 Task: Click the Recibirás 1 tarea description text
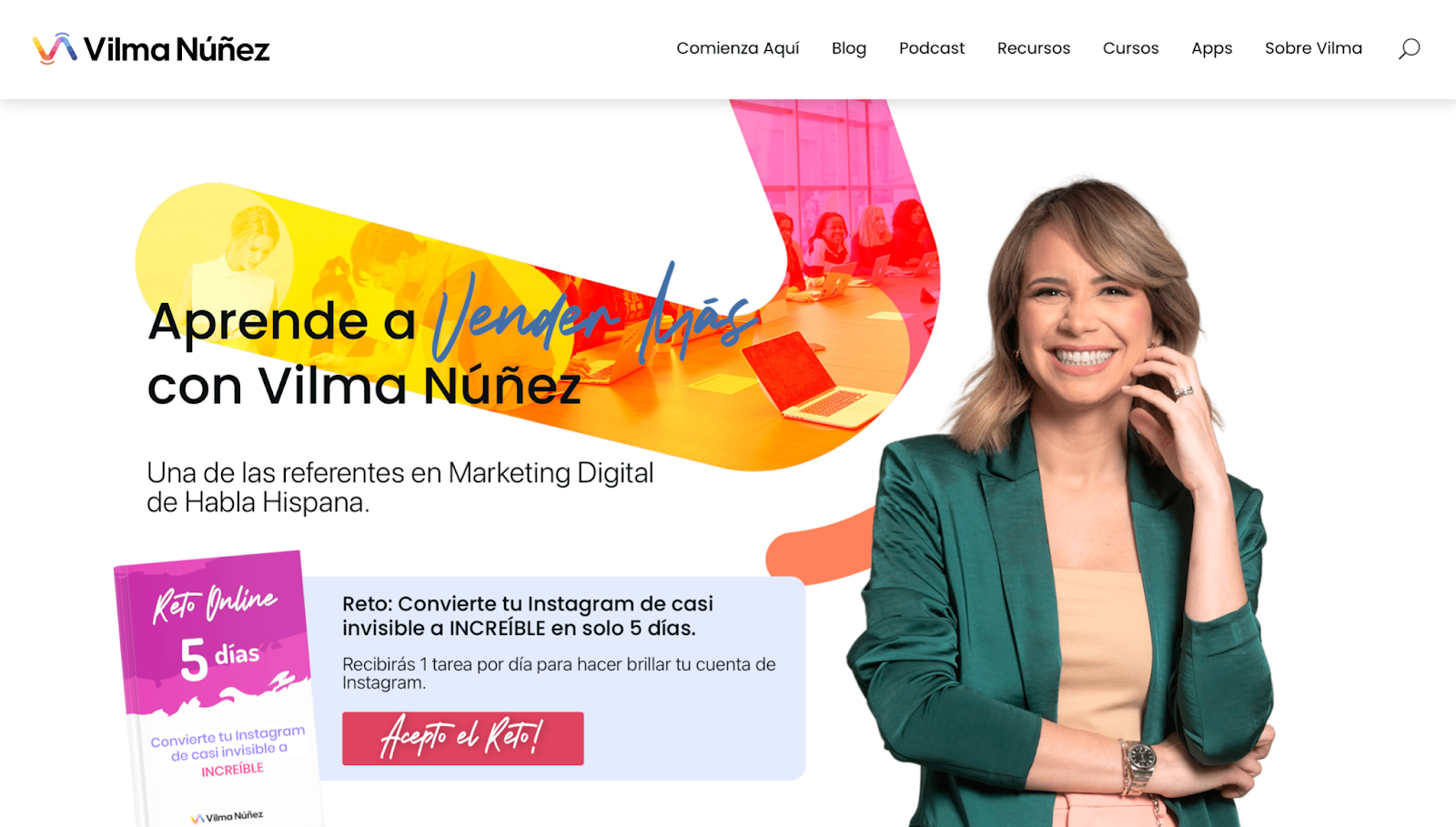coord(559,673)
